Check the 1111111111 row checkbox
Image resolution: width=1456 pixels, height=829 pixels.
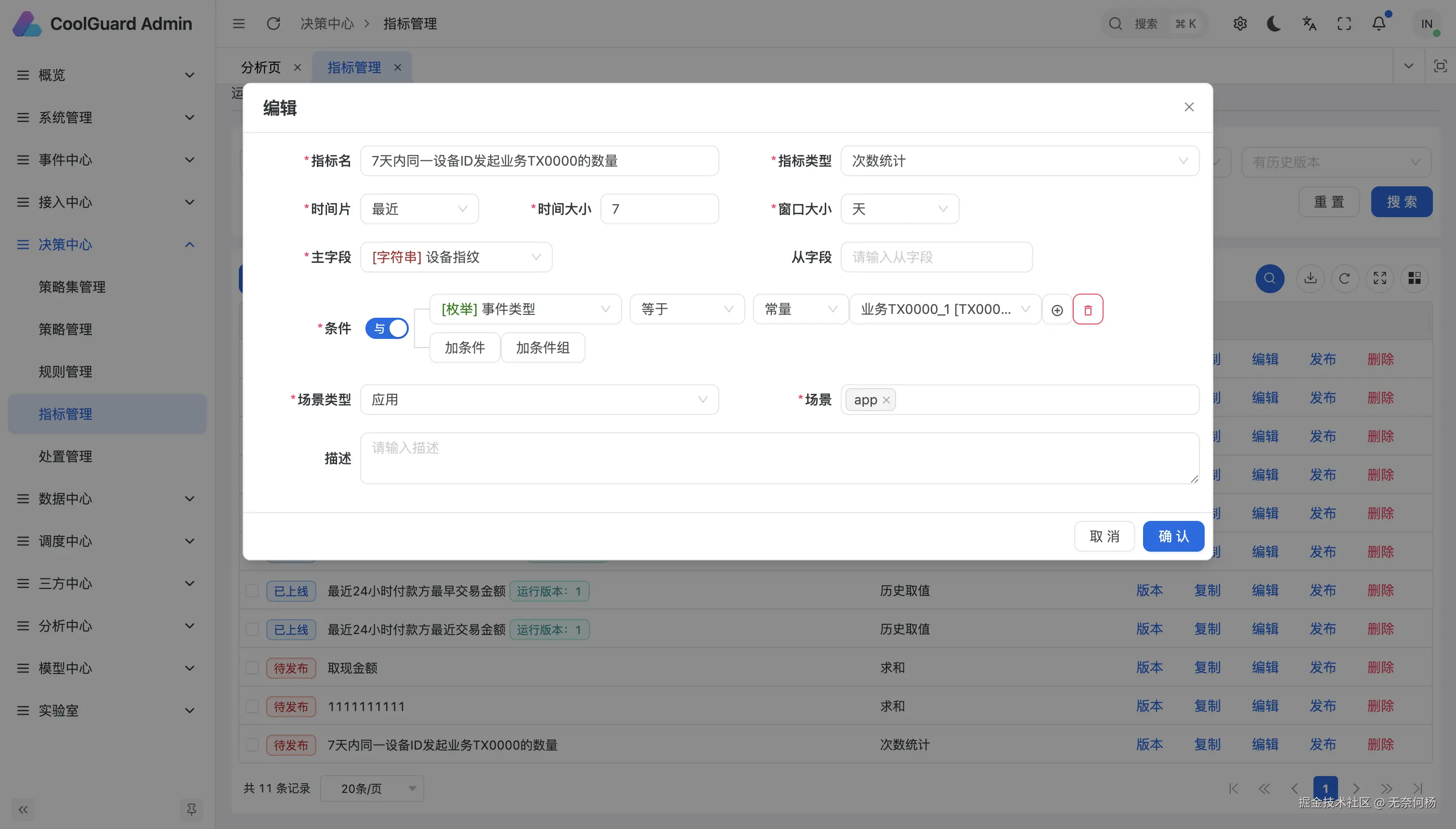click(252, 707)
